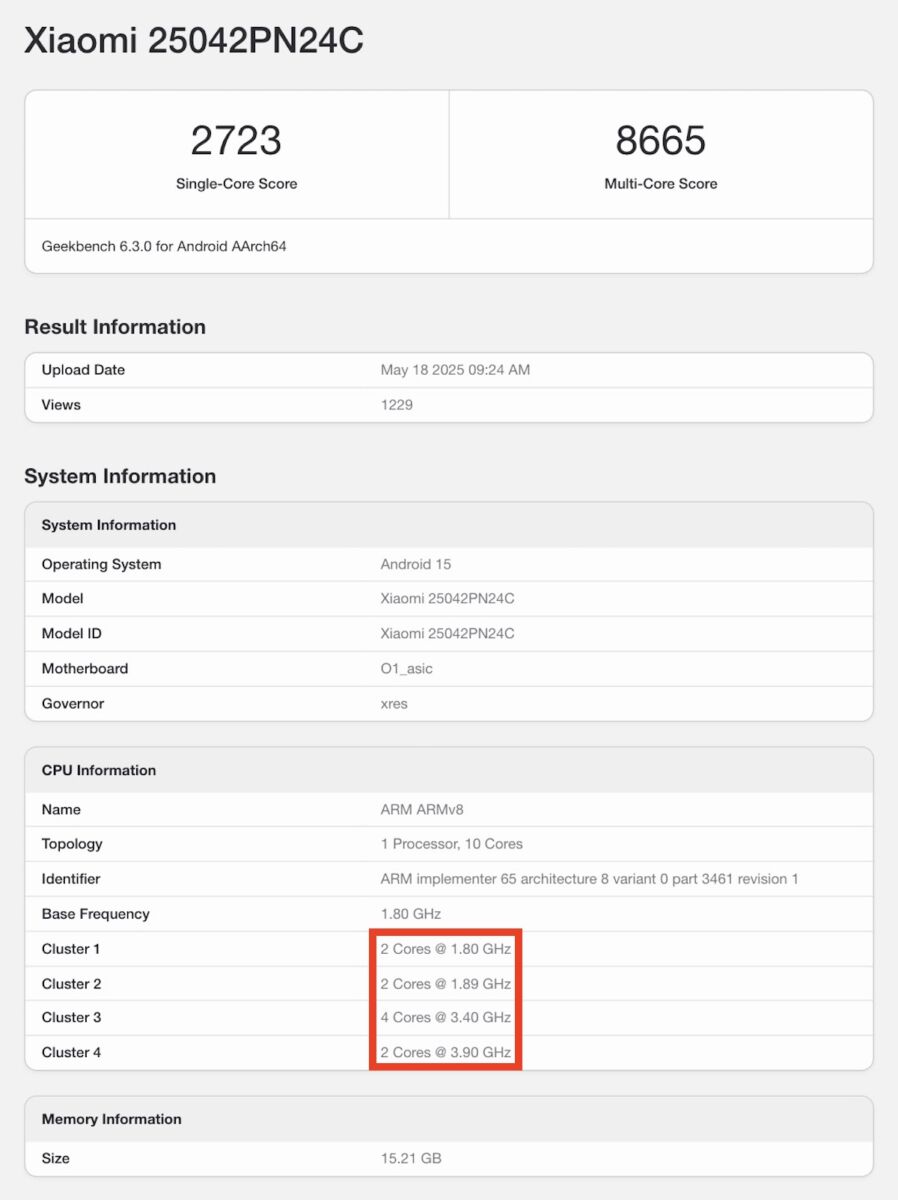Click the ARM ARMv8 name value
This screenshot has height=1200, width=898.
coord(424,810)
